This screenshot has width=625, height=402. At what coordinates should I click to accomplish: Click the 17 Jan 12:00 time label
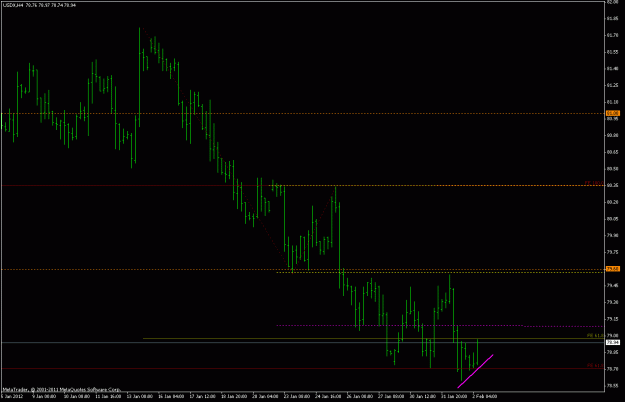pos(202,396)
